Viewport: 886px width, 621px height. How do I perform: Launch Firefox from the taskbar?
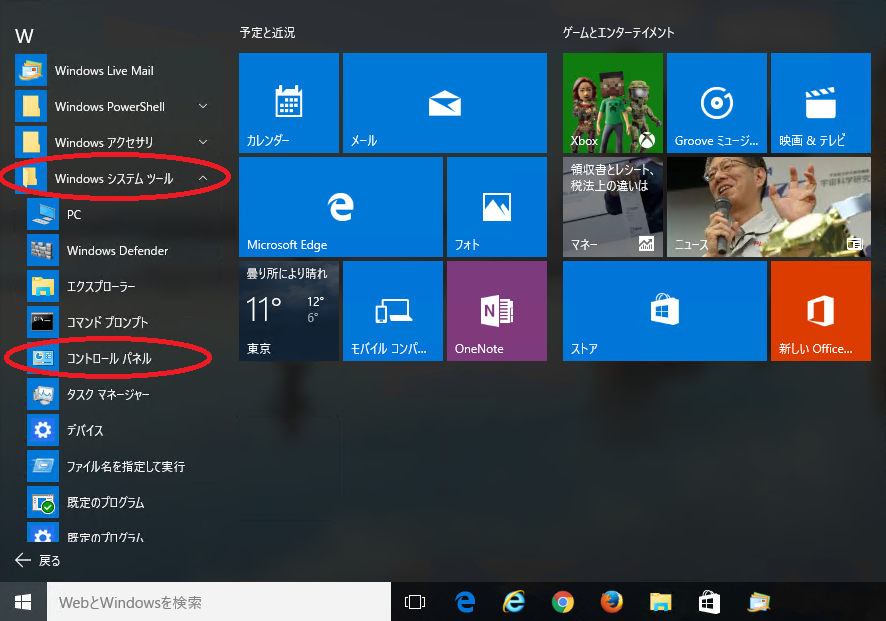(x=611, y=602)
